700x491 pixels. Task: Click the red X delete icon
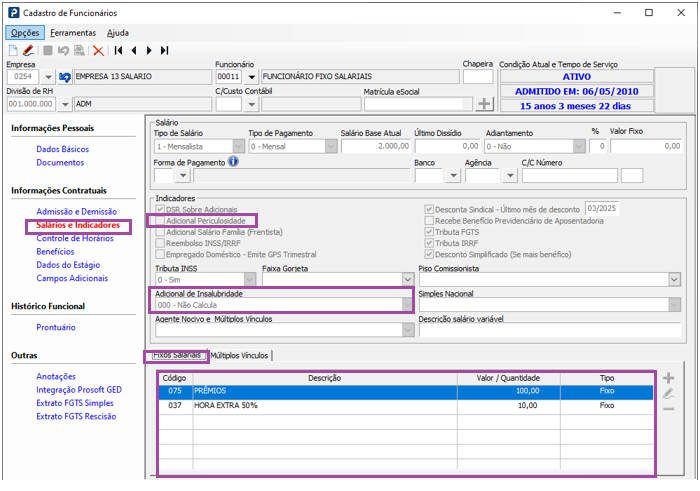coord(98,50)
